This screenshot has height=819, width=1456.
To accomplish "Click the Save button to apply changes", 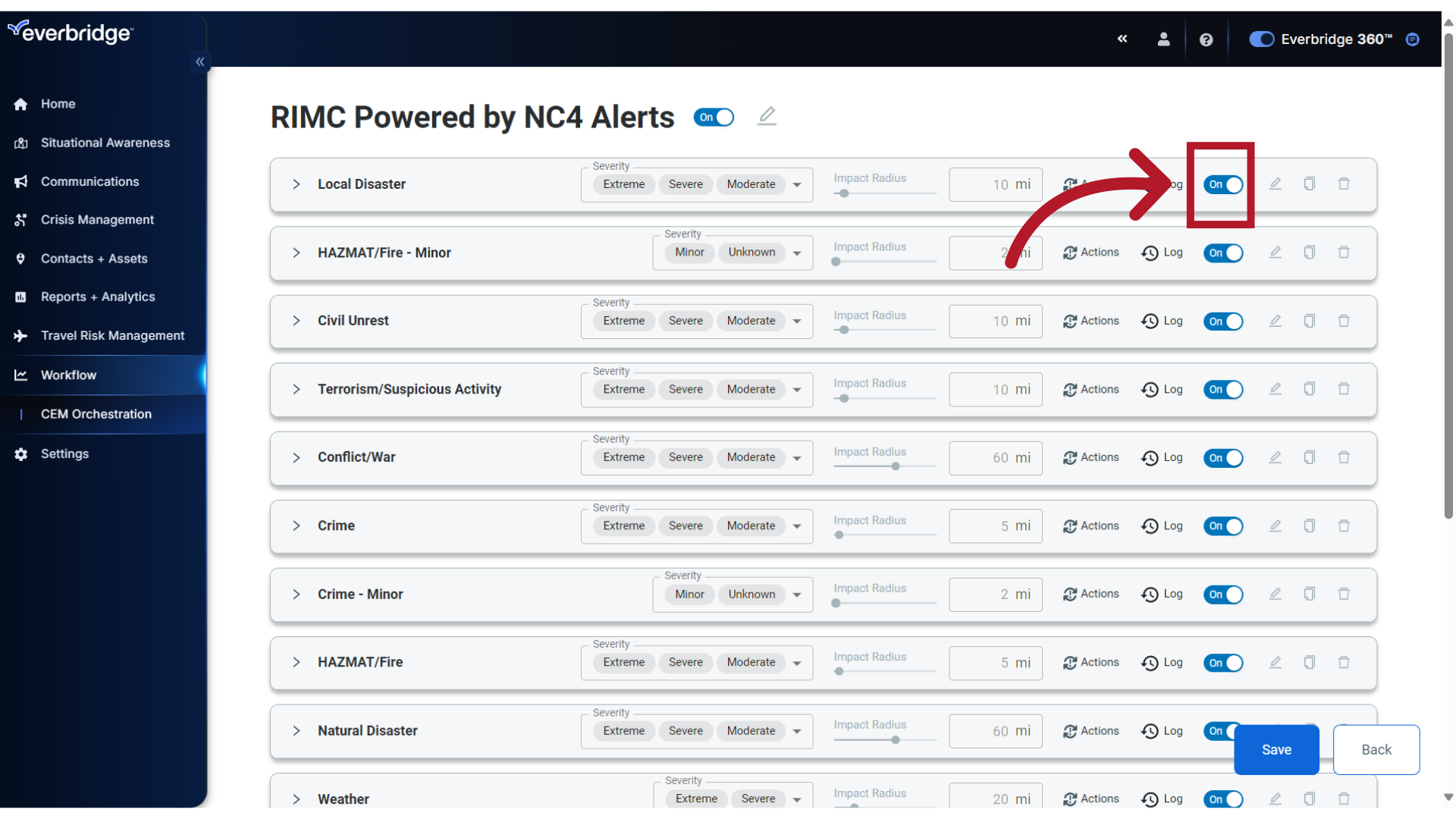I will 1276,749.
